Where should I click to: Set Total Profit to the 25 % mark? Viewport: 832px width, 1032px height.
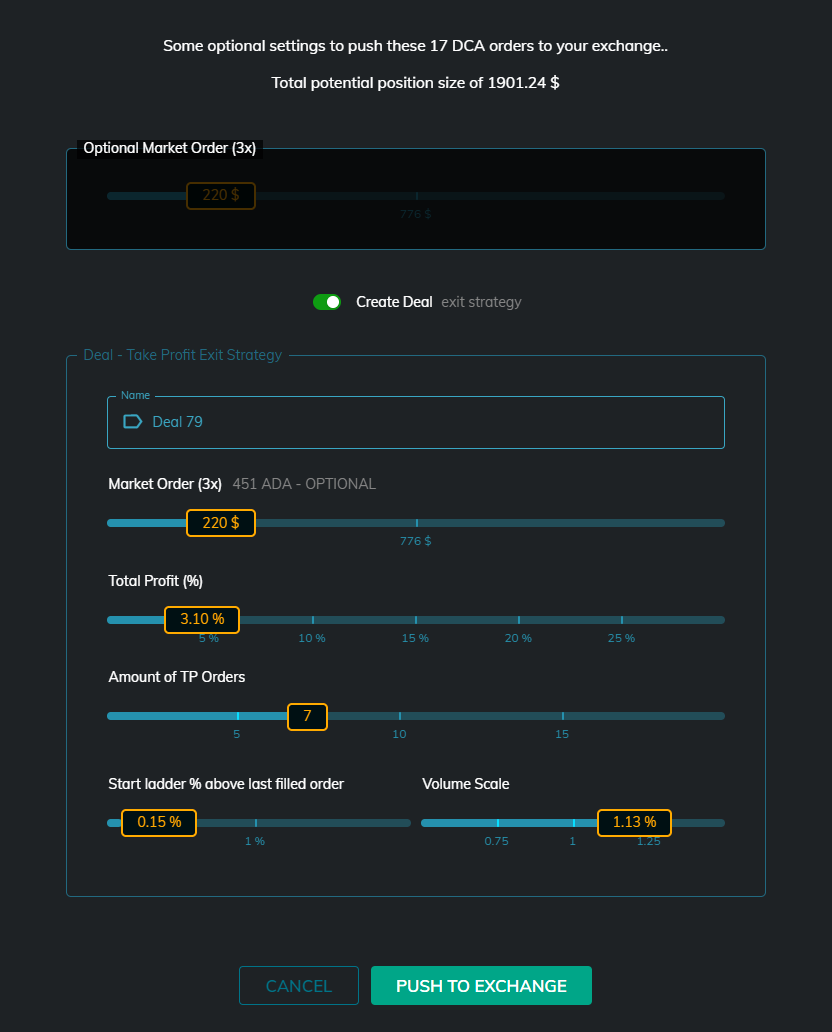(621, 620)
